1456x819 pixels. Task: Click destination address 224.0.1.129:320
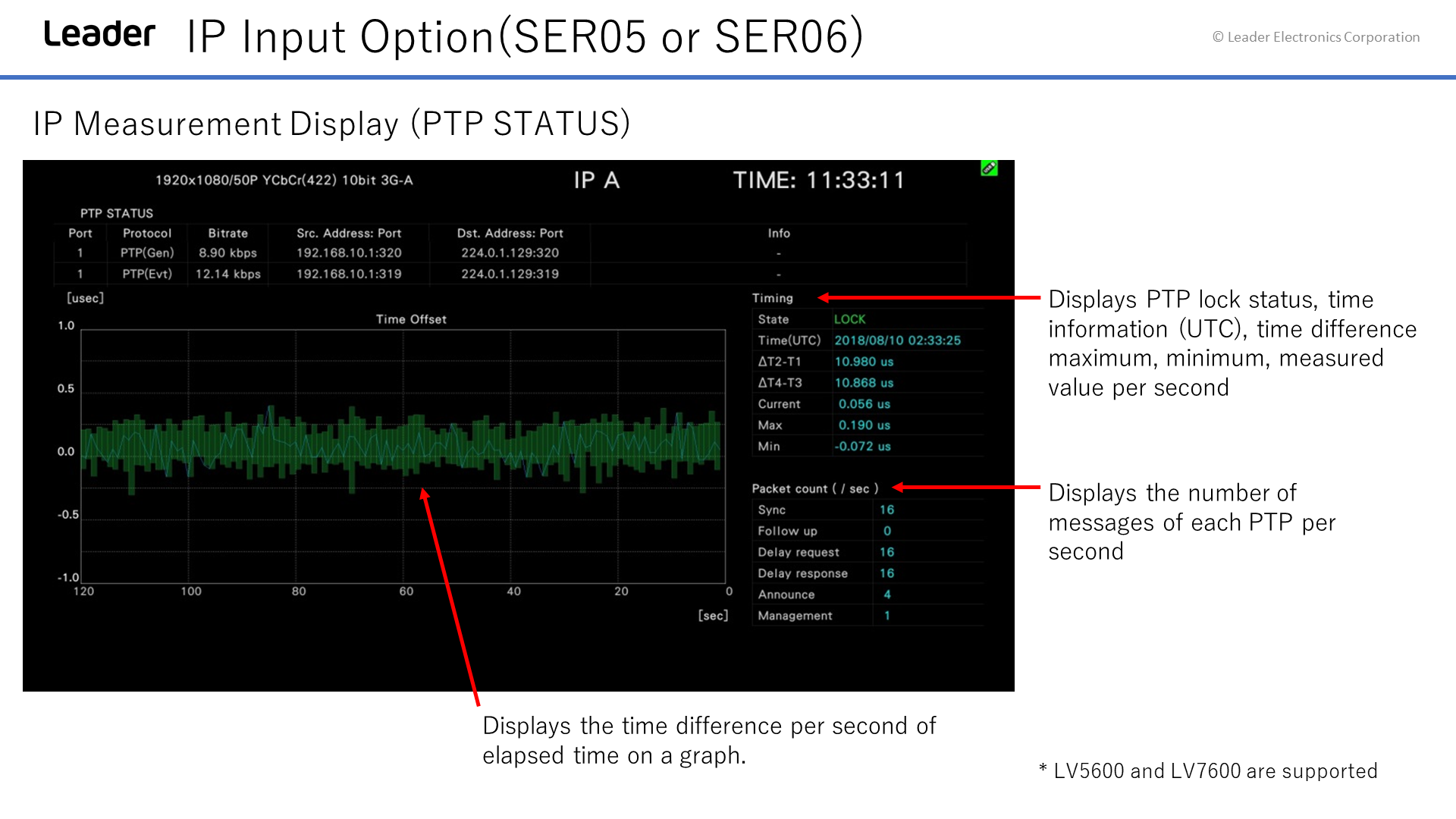pyautogui.click(x=510, y=253)
